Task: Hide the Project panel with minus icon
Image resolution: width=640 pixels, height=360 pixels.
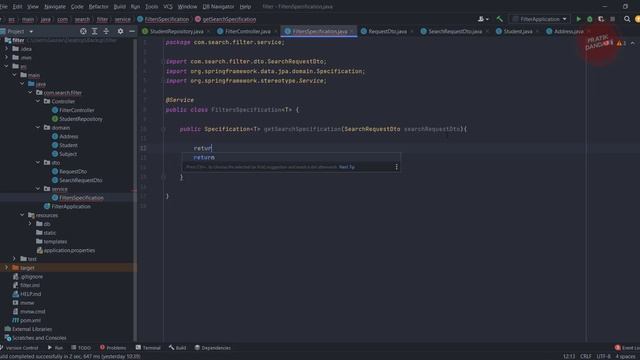Action: pos(132,31)
